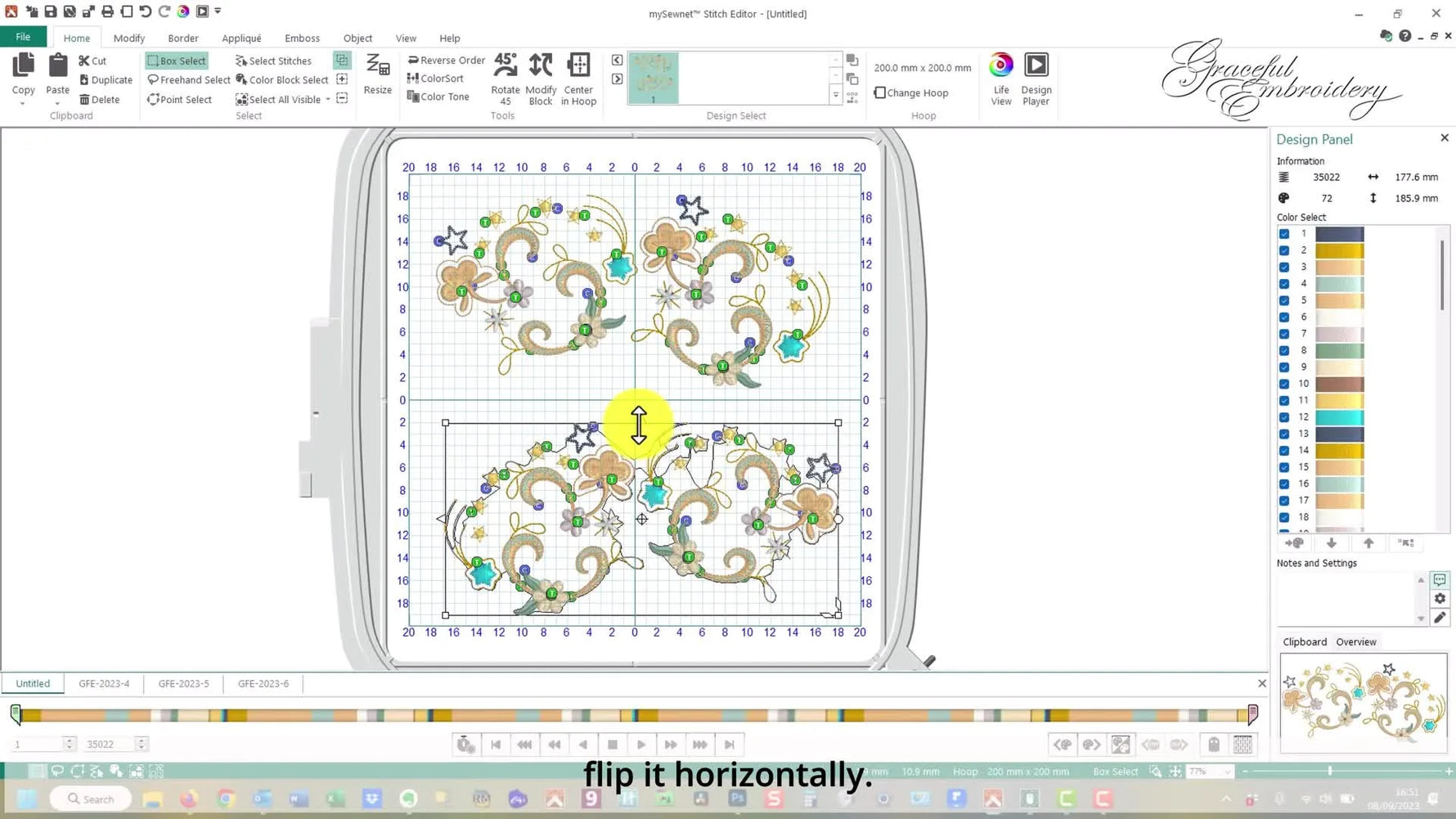Open the Resize tool

(378, 74)
